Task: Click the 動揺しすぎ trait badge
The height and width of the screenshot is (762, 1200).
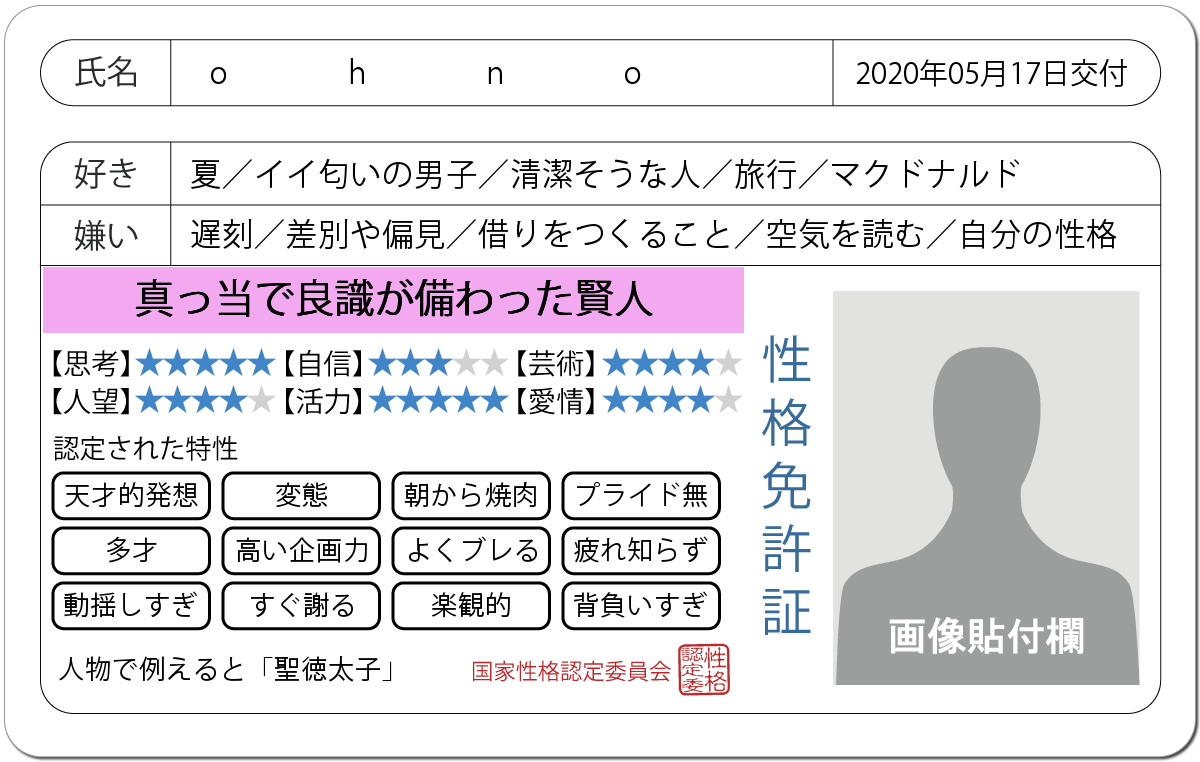Action: point(131,606)
